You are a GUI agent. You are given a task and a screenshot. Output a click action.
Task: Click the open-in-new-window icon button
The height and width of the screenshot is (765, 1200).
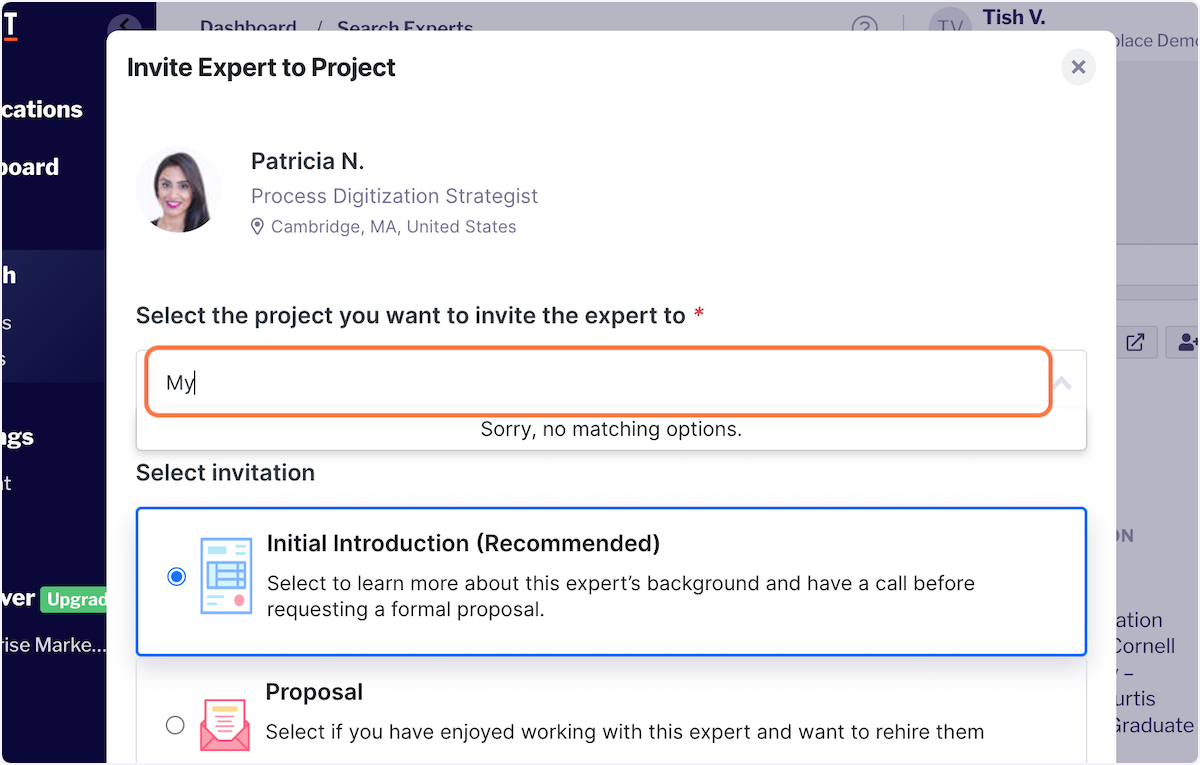click(1135, 341)
